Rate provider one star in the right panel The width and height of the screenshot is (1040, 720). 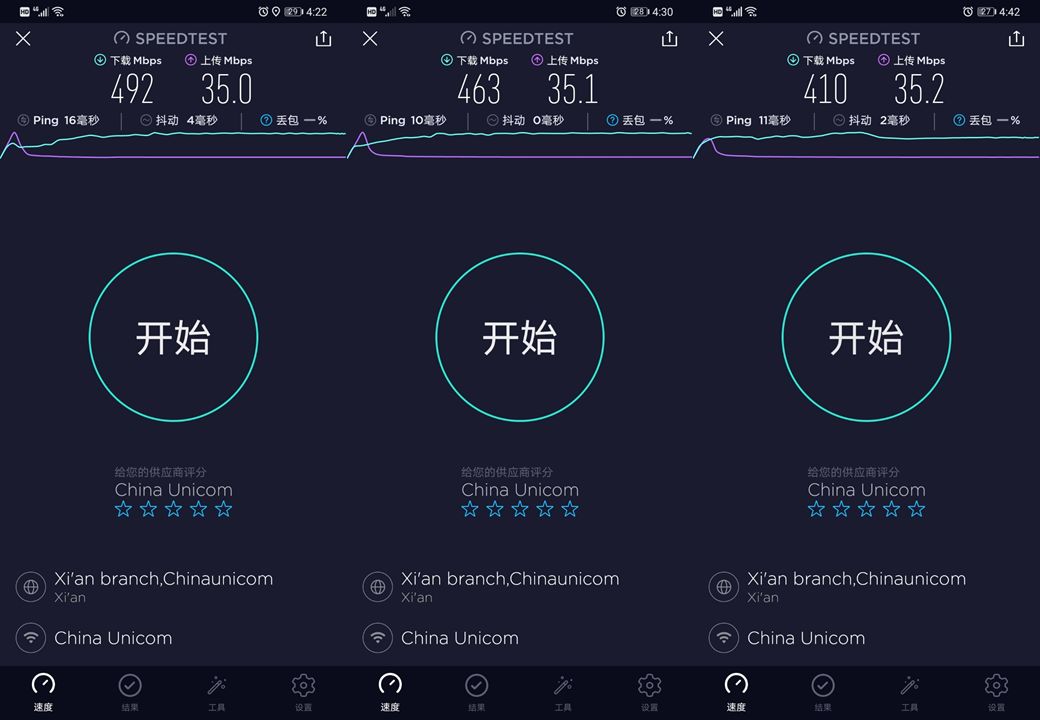(x=816, y=509)
